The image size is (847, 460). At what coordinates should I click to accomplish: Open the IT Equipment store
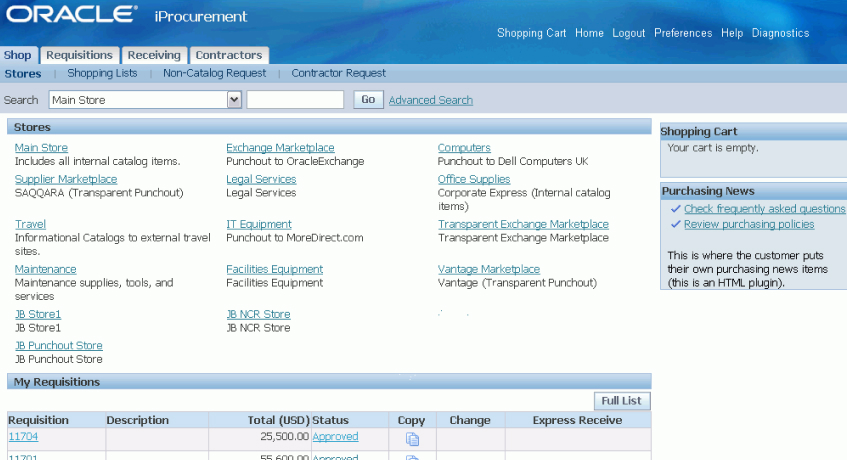259,224
